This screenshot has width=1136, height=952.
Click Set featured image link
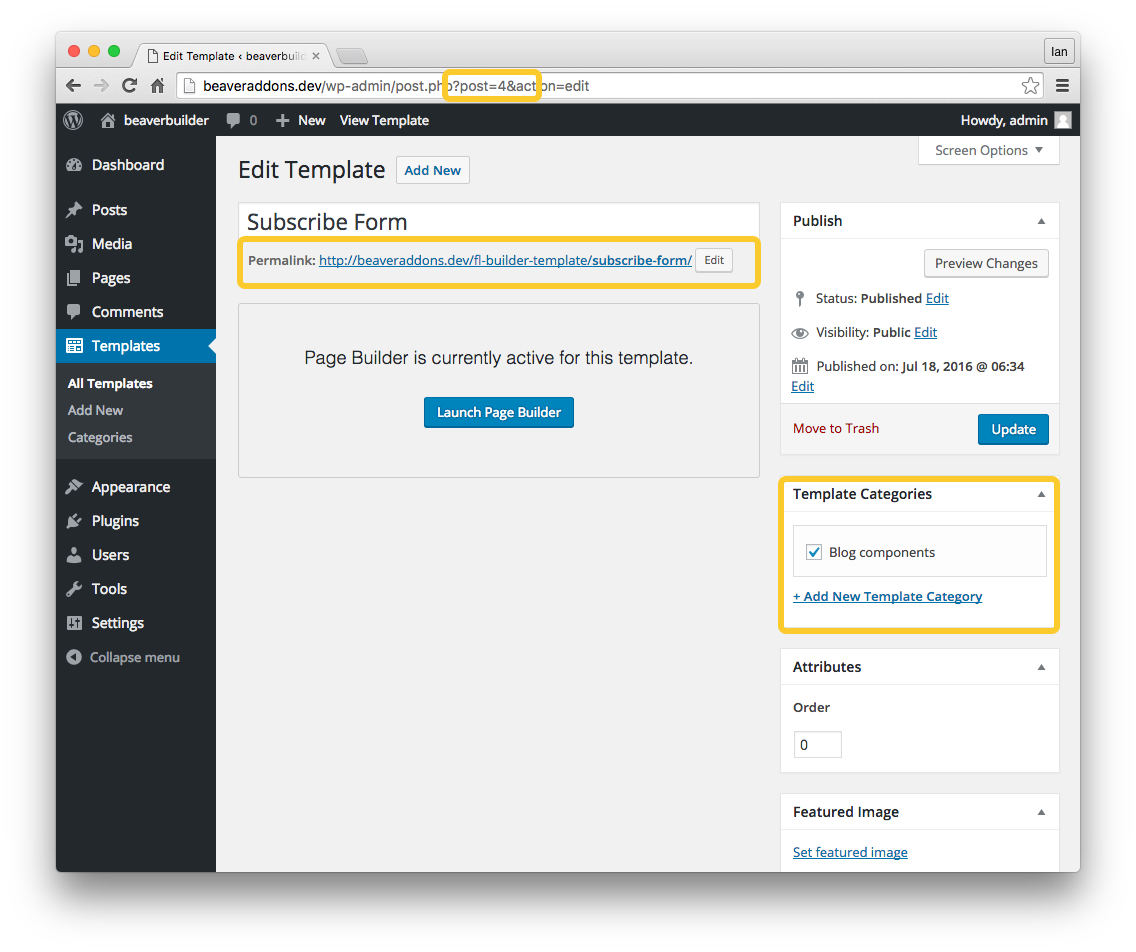click(850, 852)
